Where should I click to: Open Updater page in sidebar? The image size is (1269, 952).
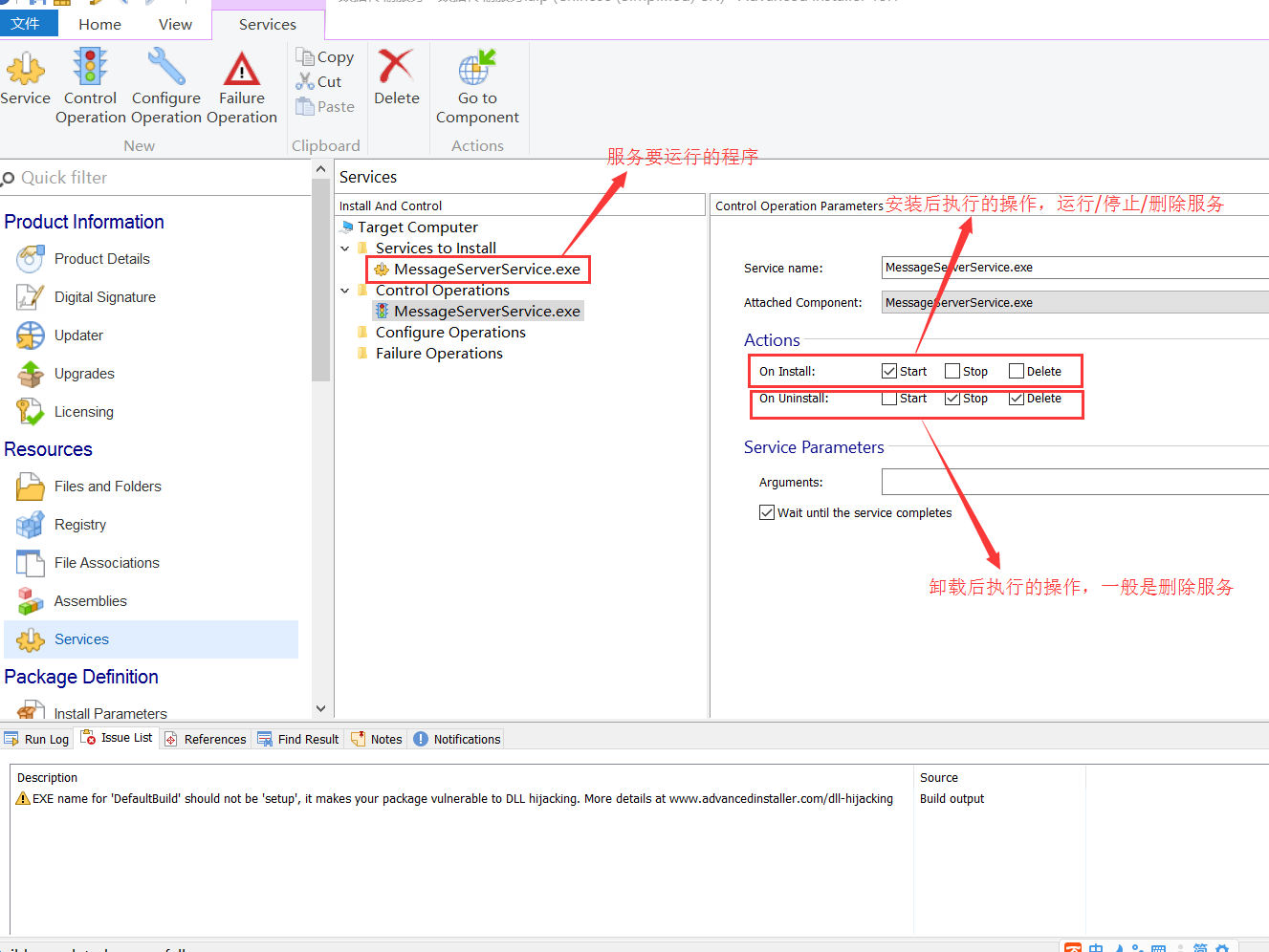coord(78,335)
